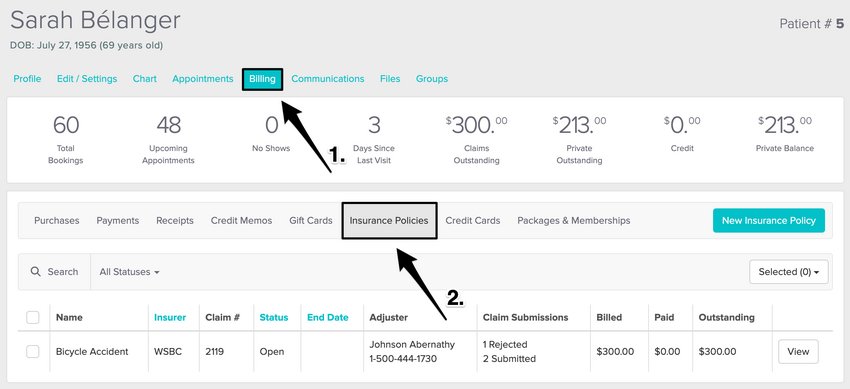Click the Sarah Bélanger patient name
Image resolution: width=850 pixels, height=389 pixels.
95,21
